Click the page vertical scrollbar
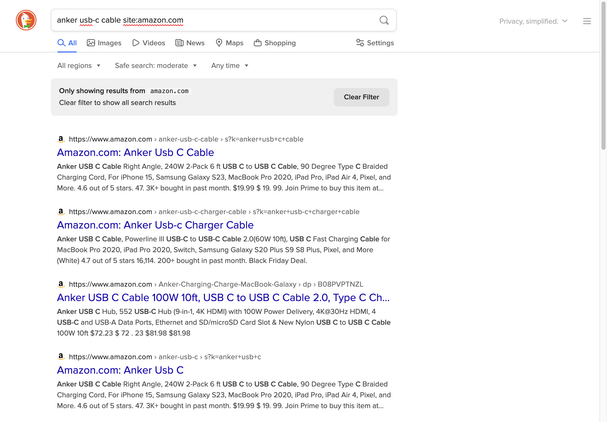607x422 pixels. tap(603, 77)
